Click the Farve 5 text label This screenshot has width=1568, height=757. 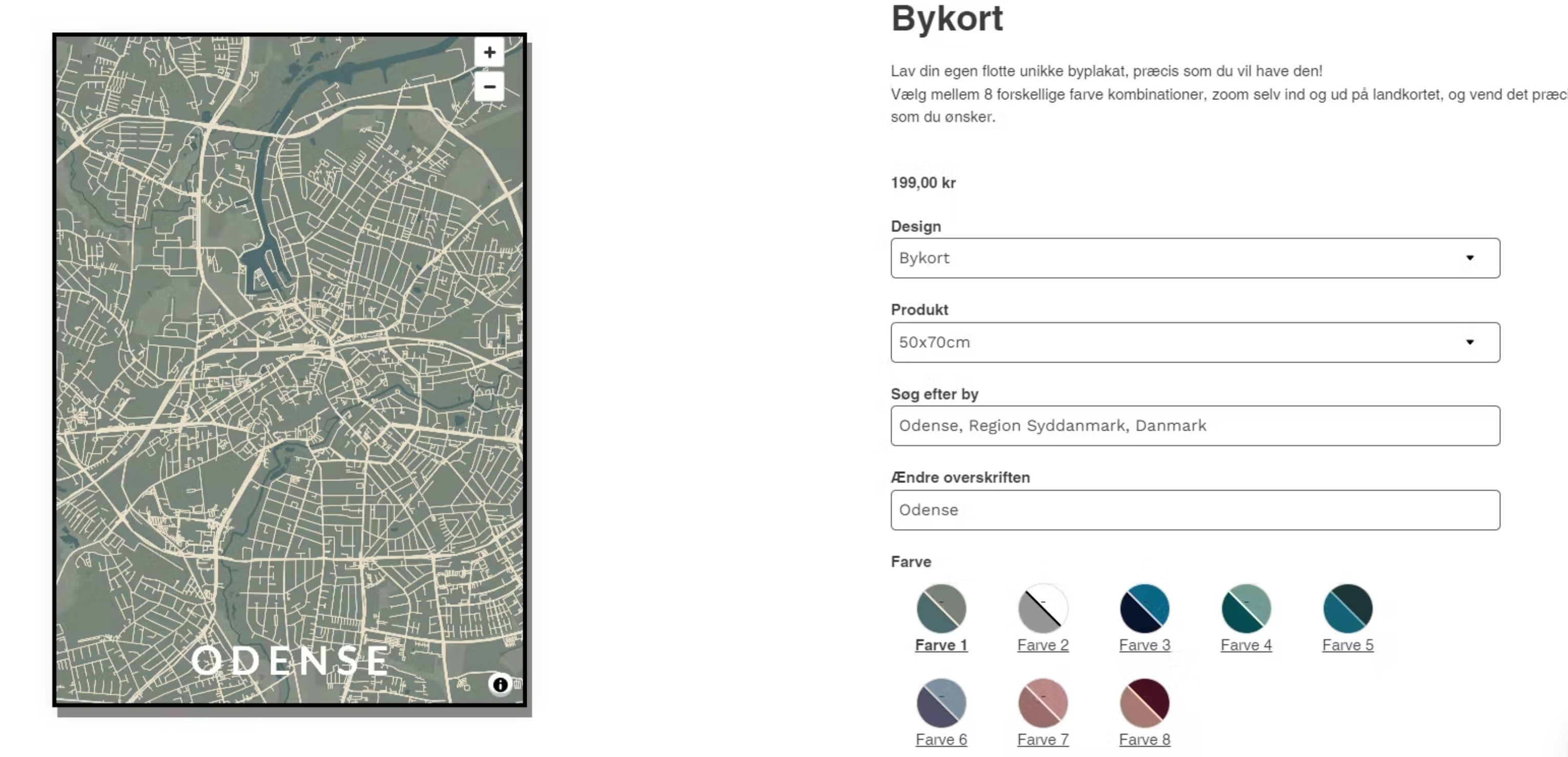point(1347,645)
